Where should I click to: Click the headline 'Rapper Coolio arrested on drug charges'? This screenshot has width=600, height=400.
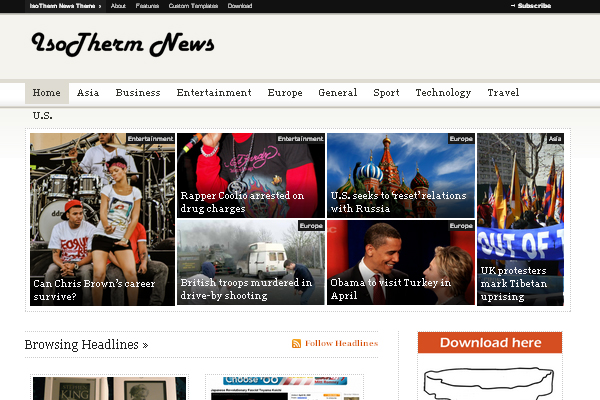click(x=242, y=202)
